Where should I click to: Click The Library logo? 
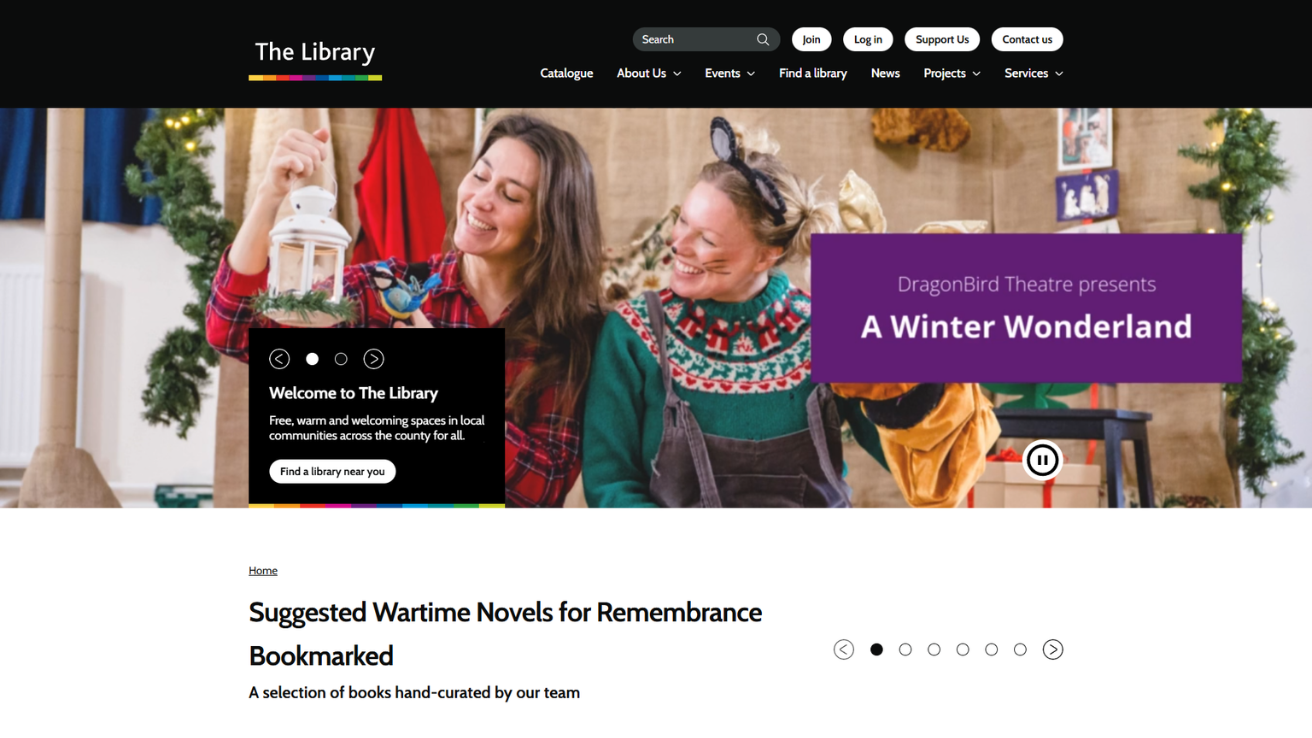coord(315,58)
